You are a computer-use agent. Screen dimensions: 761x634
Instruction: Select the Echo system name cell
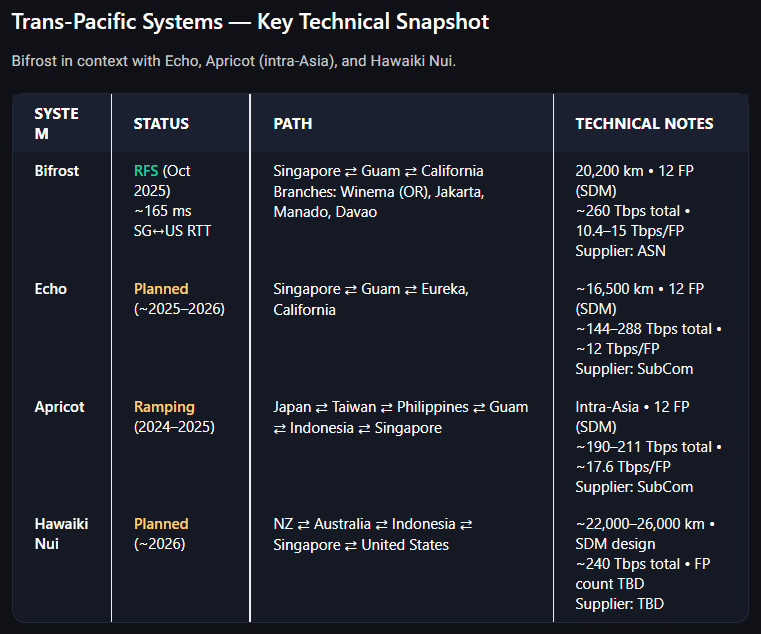[x=50, y=289]
